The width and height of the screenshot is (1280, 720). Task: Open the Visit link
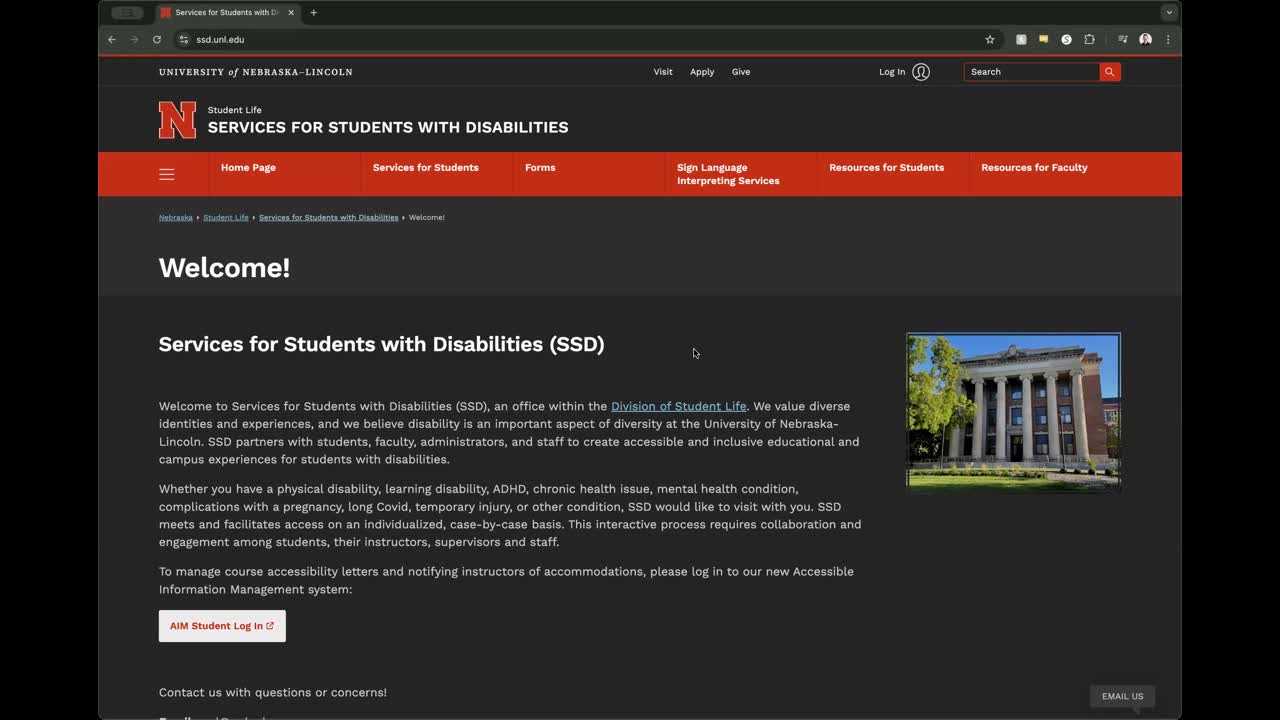click(x=663, y=72)
